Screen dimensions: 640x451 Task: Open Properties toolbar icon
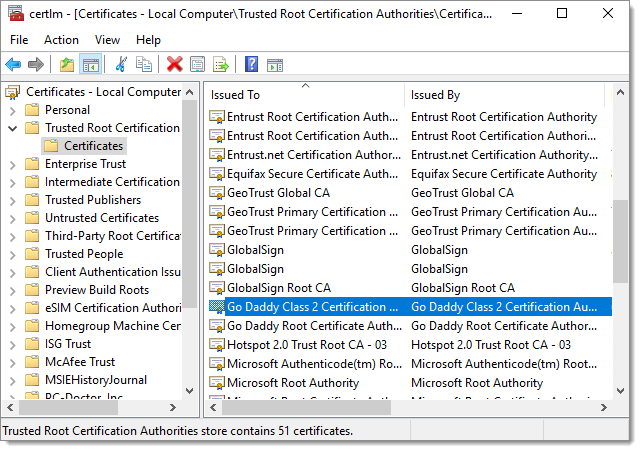(x=198, y=64)
